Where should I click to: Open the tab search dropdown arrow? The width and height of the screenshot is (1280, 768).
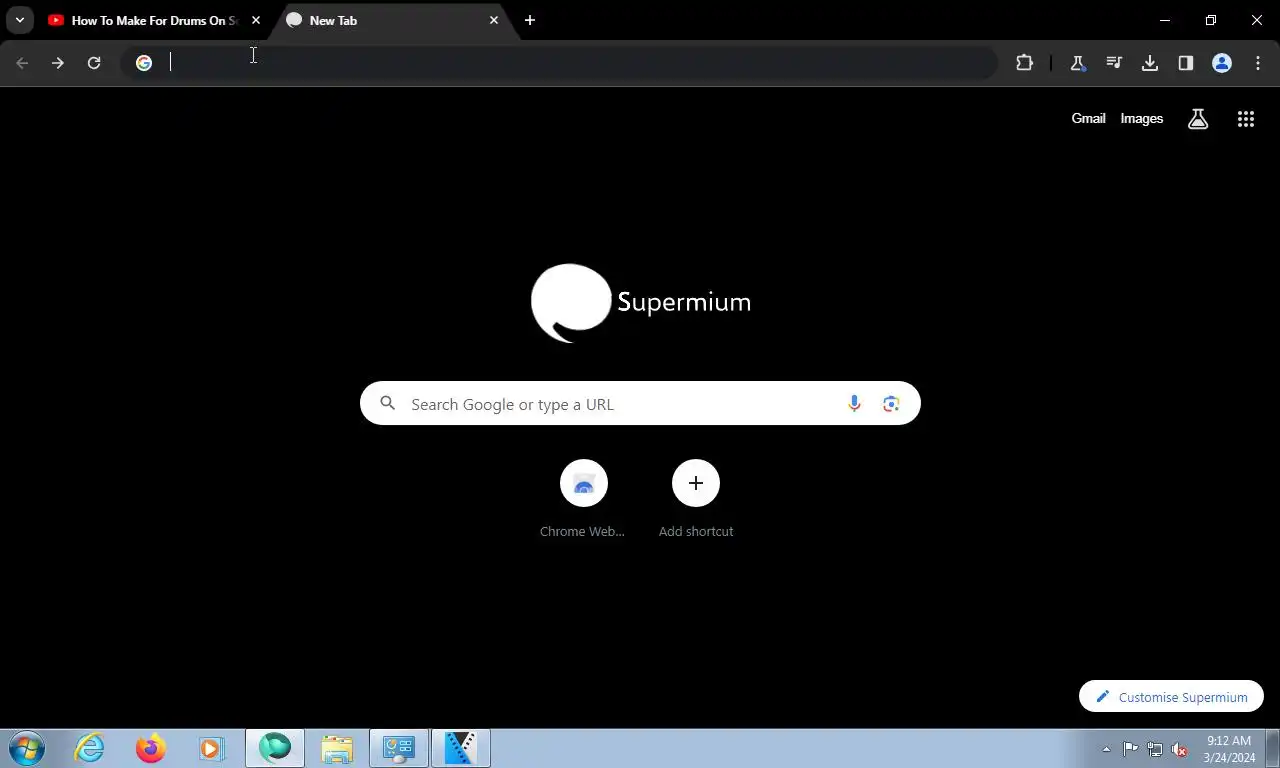pyautogui.click(x=19, y=20)
